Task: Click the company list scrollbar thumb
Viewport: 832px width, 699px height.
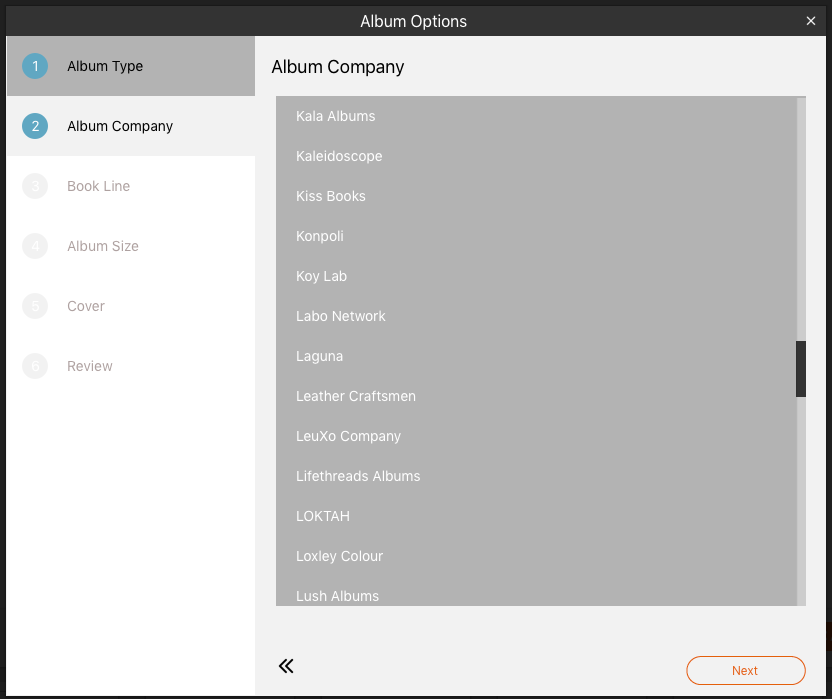Action: tap(801, 369)
